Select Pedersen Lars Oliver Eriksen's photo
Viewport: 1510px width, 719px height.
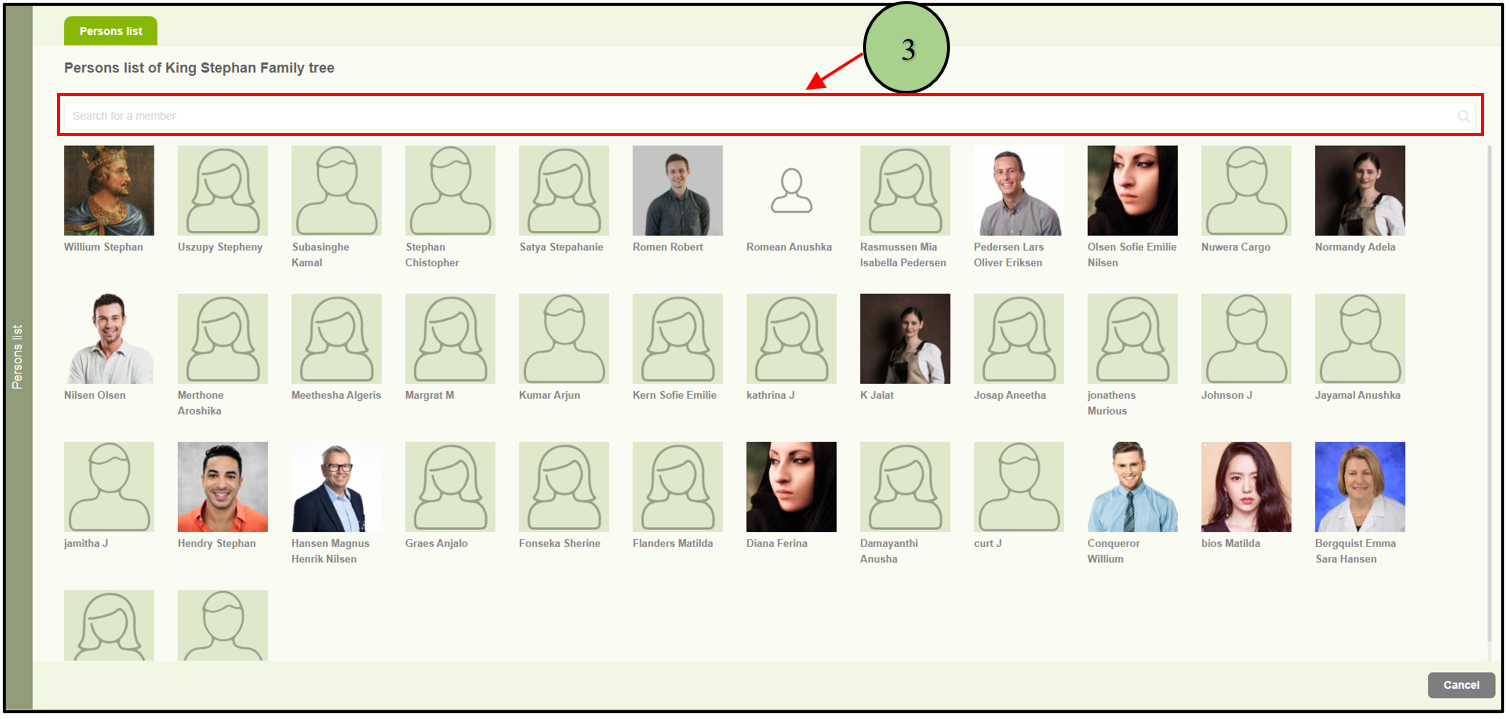coord(1018,191)
